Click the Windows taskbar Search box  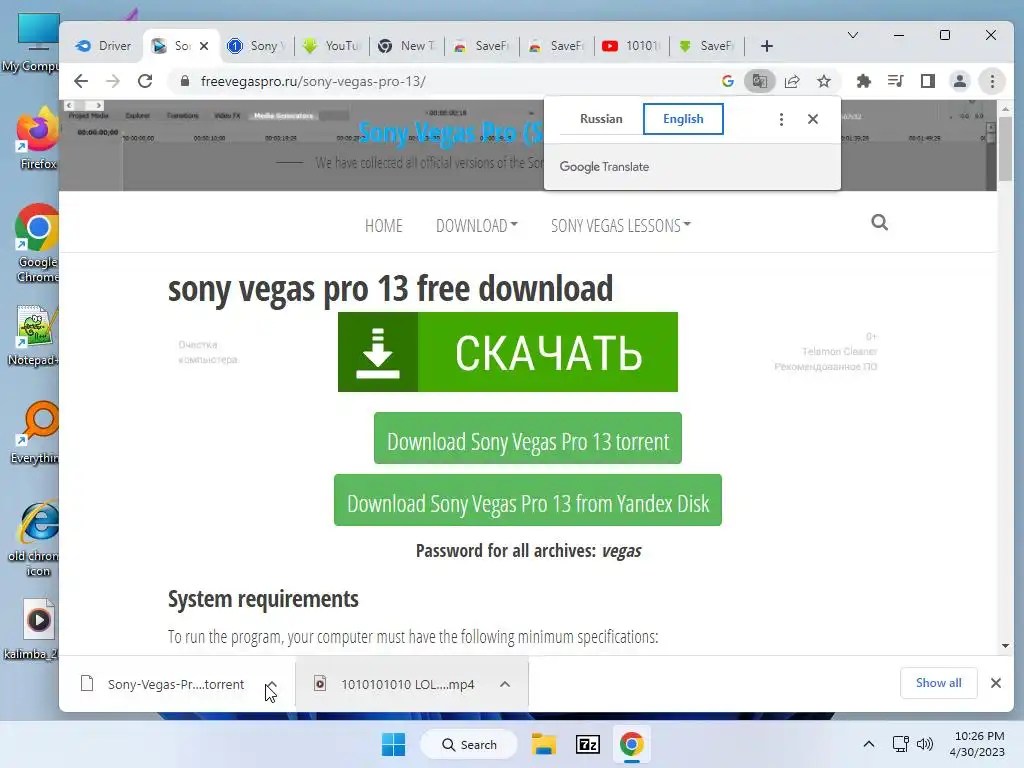(469, 744)
